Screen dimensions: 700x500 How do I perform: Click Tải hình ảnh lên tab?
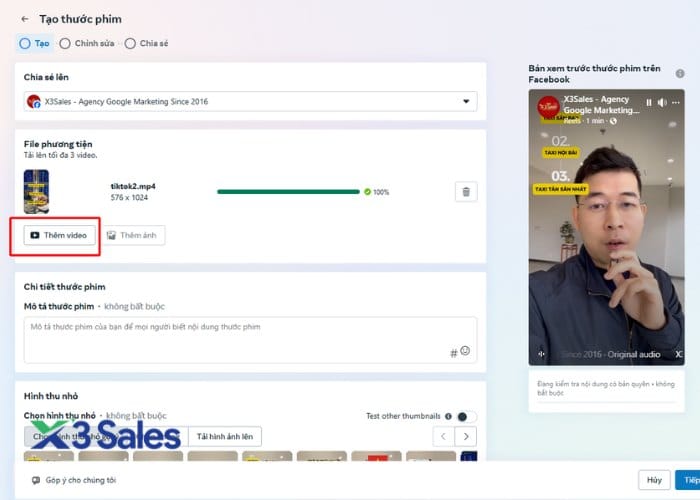(x=225, y=437)
